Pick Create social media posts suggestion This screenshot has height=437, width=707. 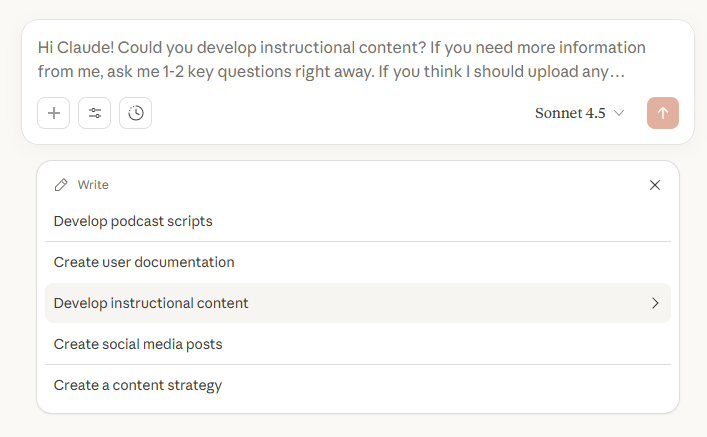[x=138, y=344]
